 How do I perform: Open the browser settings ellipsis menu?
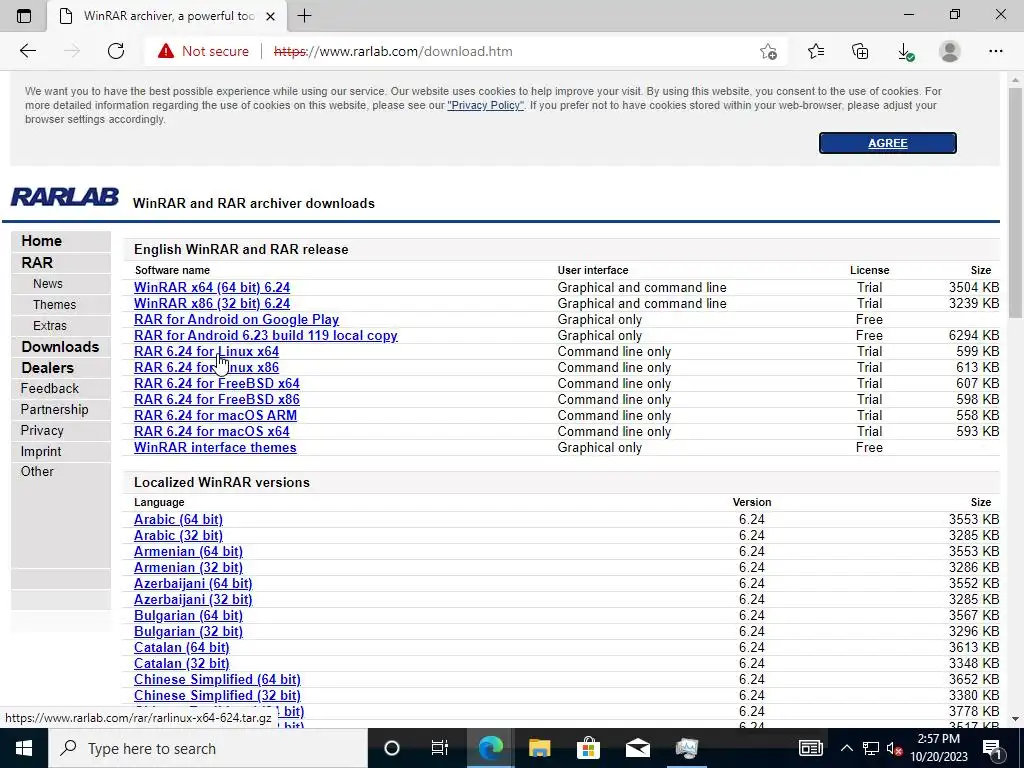click(x=995, y=51)
